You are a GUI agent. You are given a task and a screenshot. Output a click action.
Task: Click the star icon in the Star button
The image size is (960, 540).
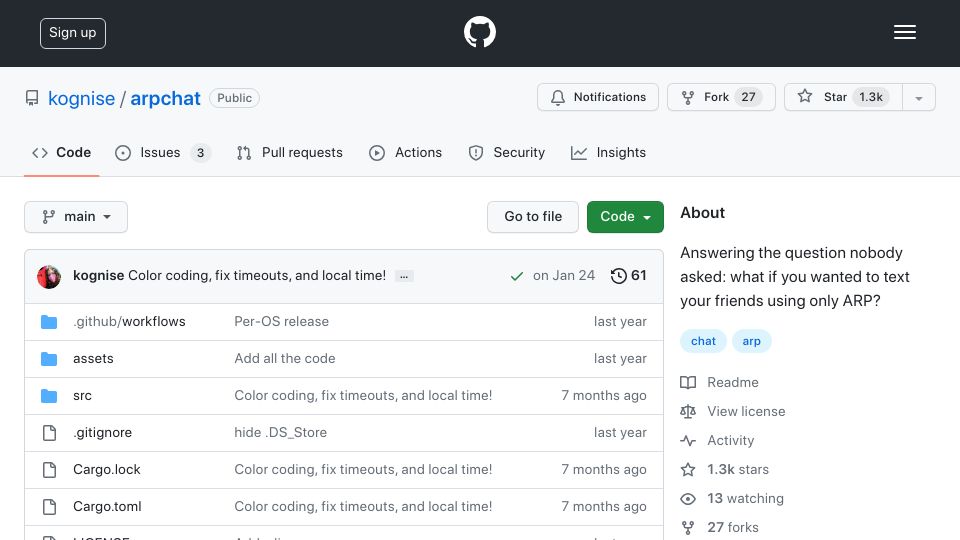[804, 96]
